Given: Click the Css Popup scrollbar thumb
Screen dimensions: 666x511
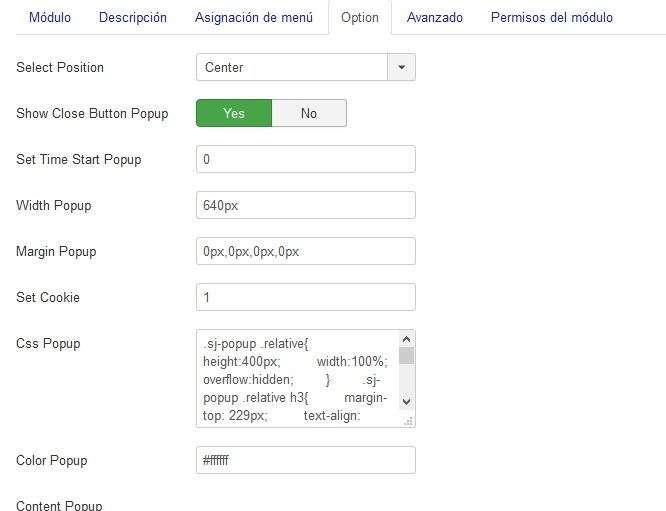Looking at the screenshot, I should tap(406, 356).
